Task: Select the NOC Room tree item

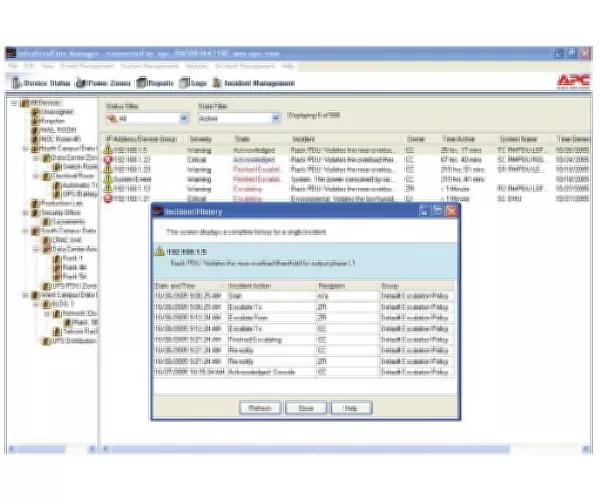Action: coord(60,139)
